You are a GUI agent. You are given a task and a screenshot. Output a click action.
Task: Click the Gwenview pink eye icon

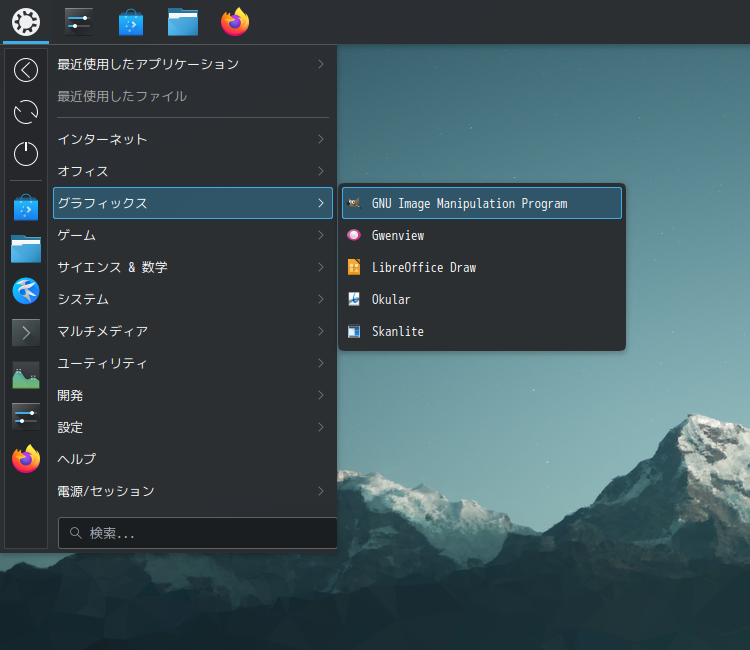(354, 235)
